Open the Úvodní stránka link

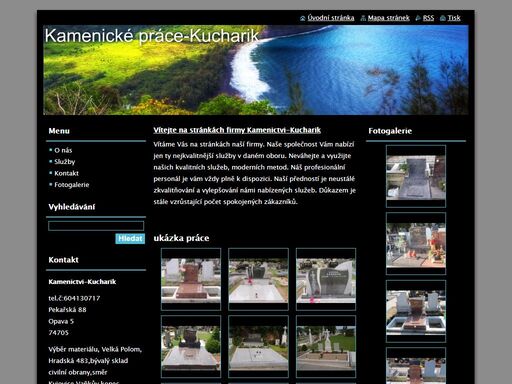(331, 18)
